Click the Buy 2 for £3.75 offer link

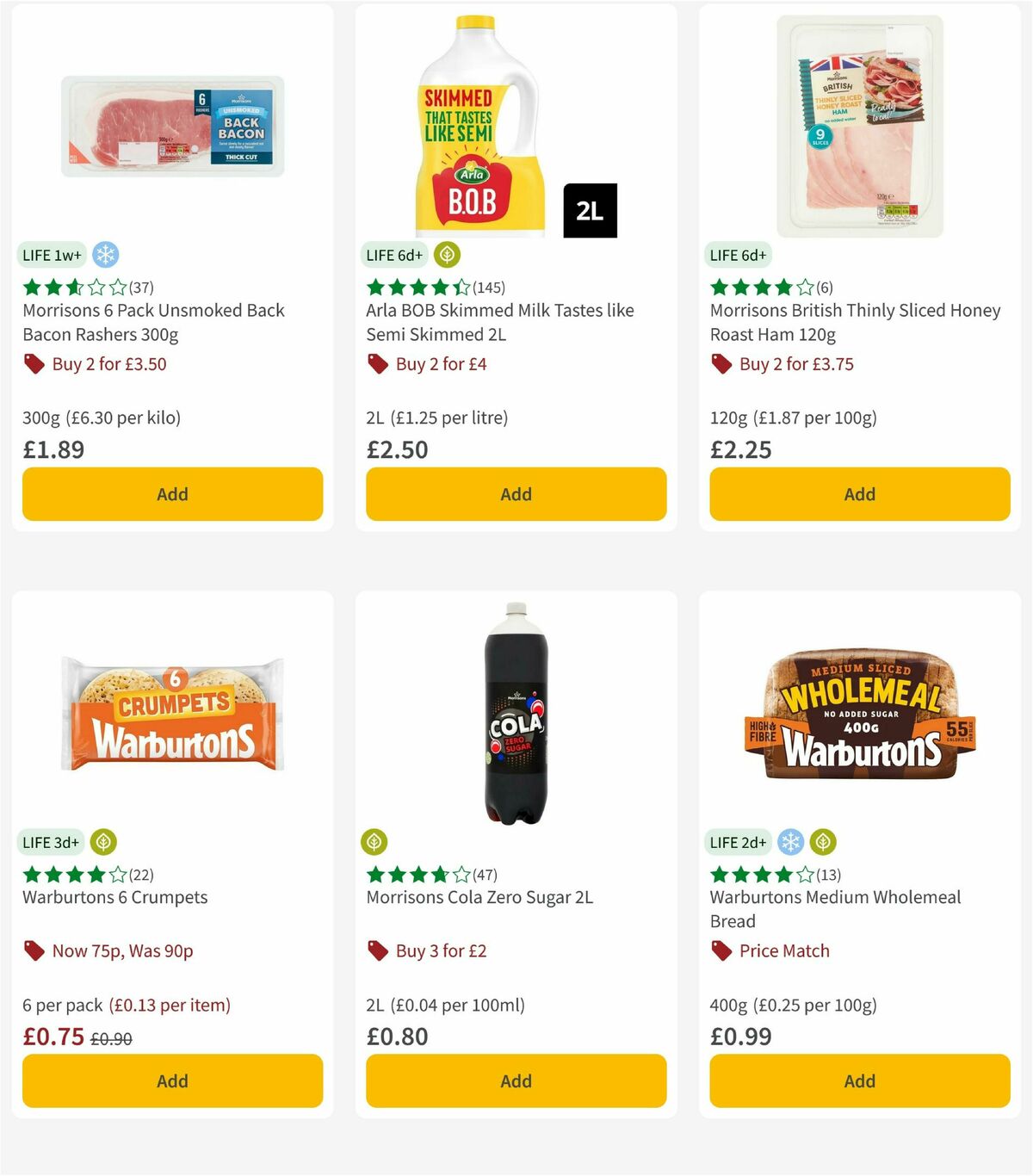(795, 364)
